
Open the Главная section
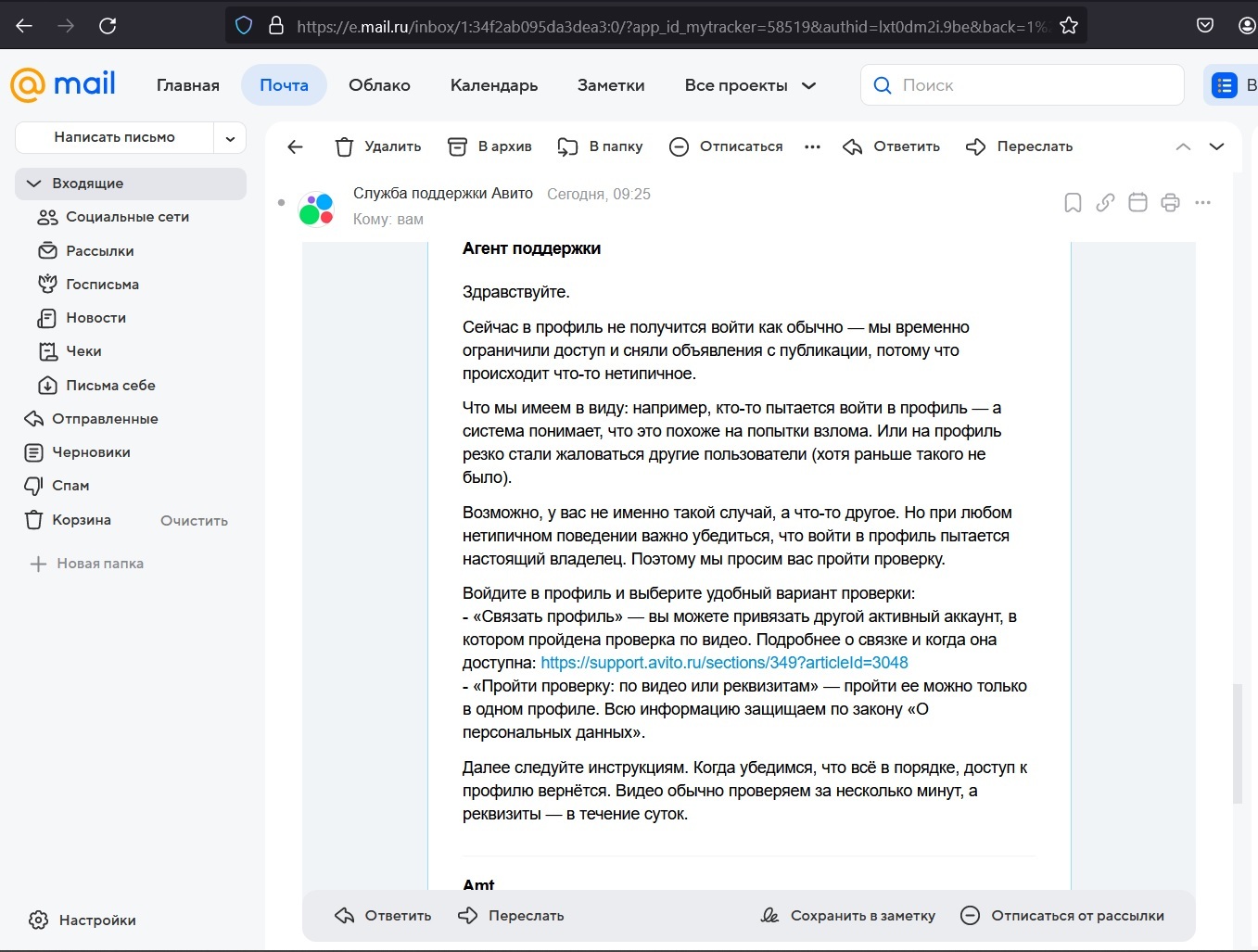pyautogui.click(x=188, y=85)
